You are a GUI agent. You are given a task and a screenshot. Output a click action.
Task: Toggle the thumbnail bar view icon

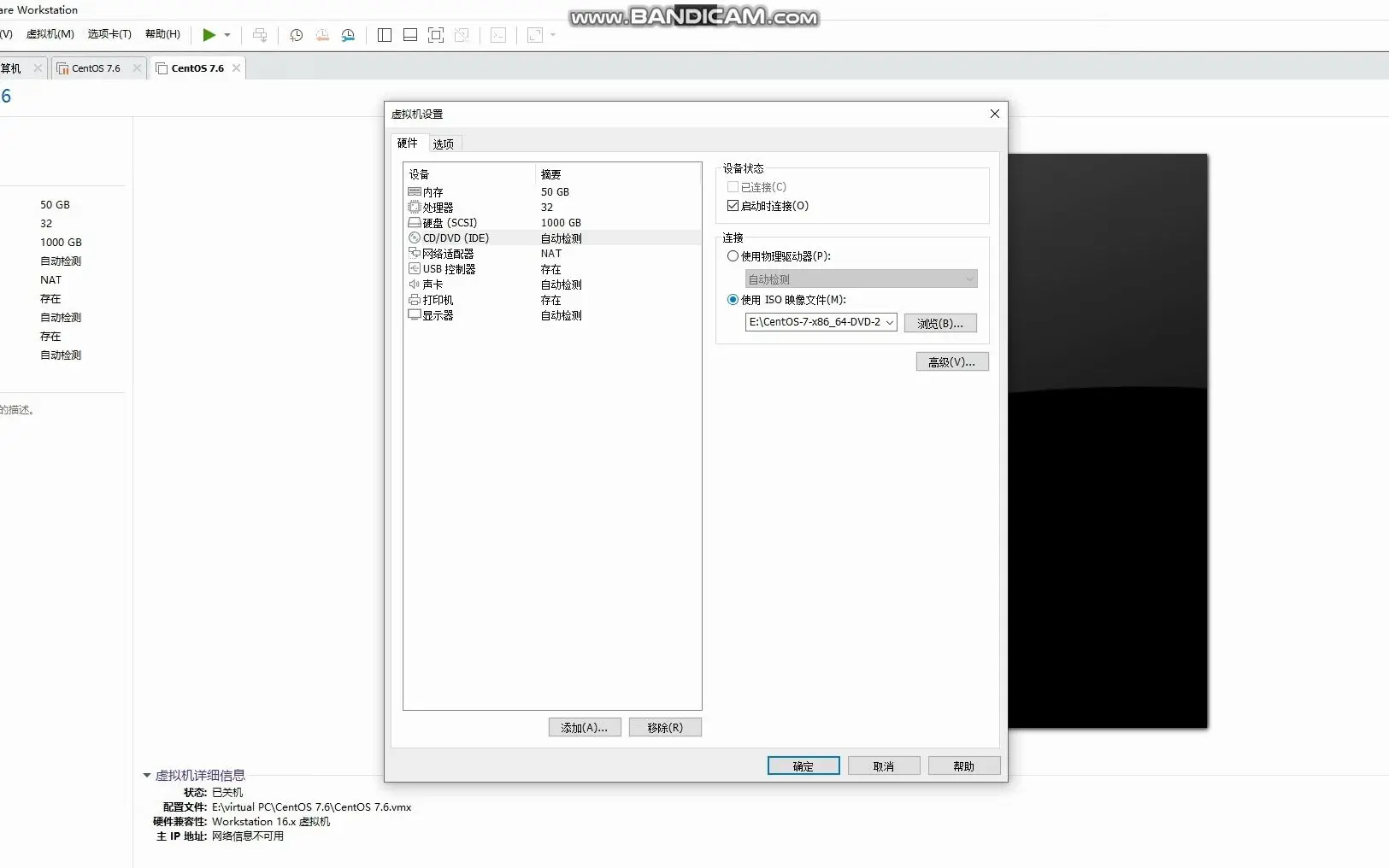pyautogui.click(x=410, y=35)
